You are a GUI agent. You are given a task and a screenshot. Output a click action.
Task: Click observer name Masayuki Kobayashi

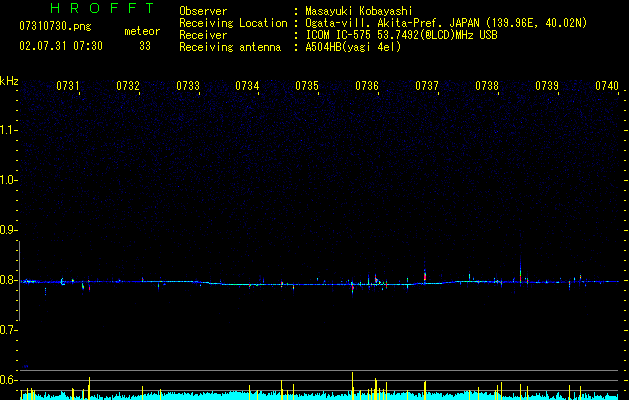pos(359,11)
